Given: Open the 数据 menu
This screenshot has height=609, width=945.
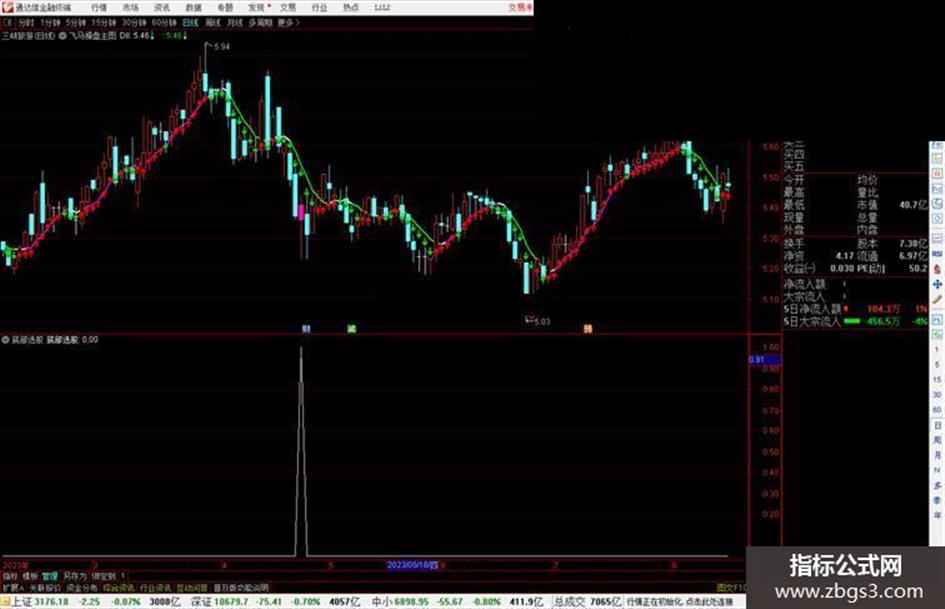Looking at the screenshot, I should click(193, 7).
